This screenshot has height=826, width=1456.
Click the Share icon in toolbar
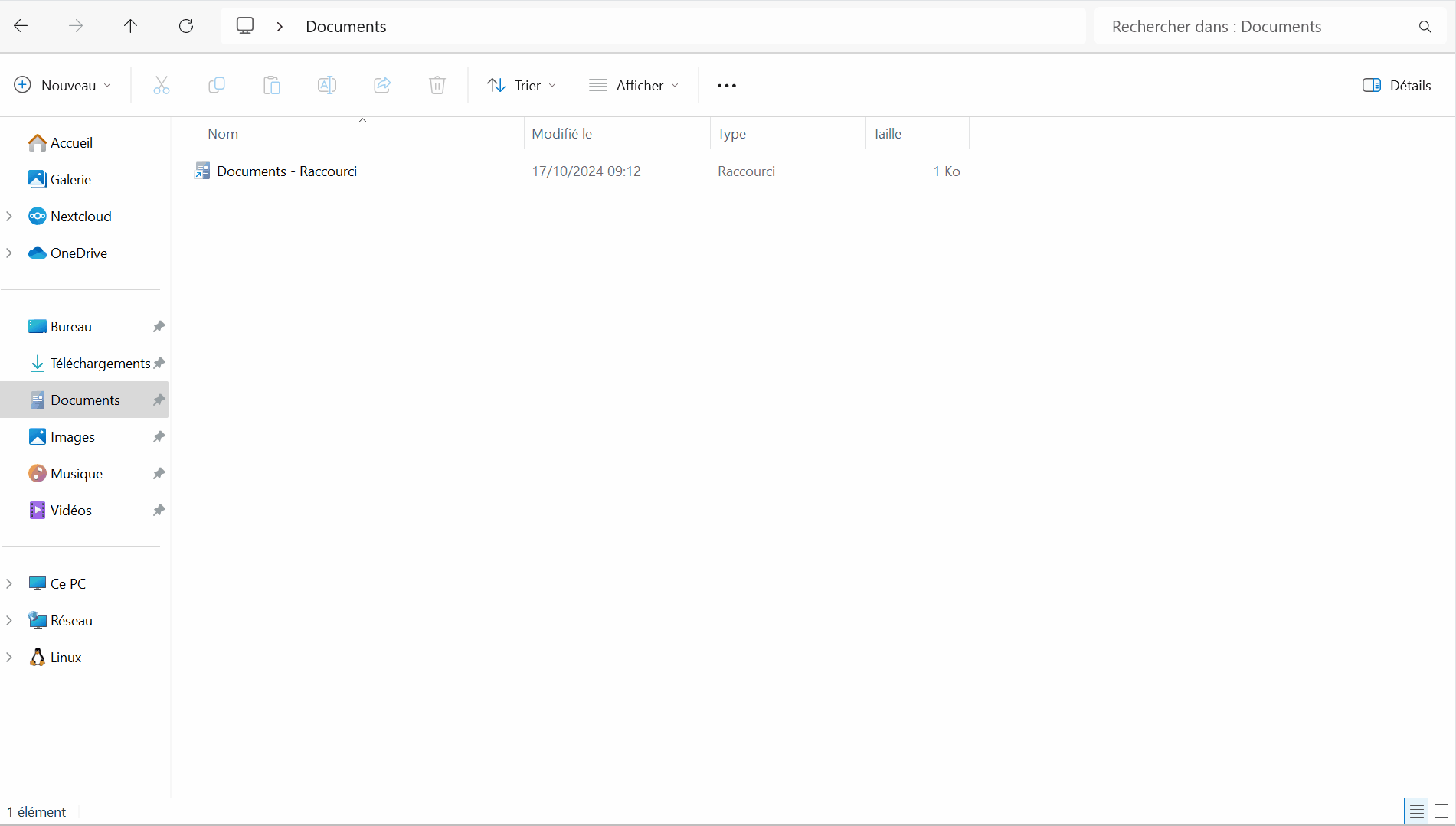click(x=382, y=85)
